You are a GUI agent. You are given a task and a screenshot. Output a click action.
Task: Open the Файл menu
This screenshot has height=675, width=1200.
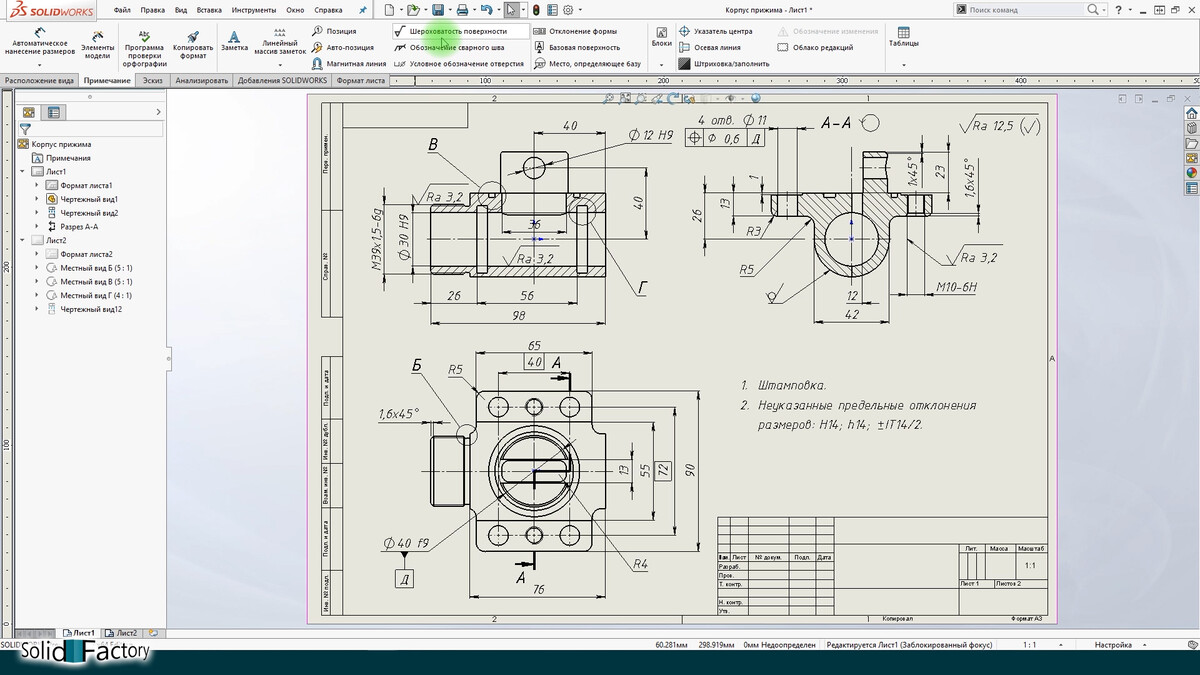pyautogui.click(x=122, y=9)
